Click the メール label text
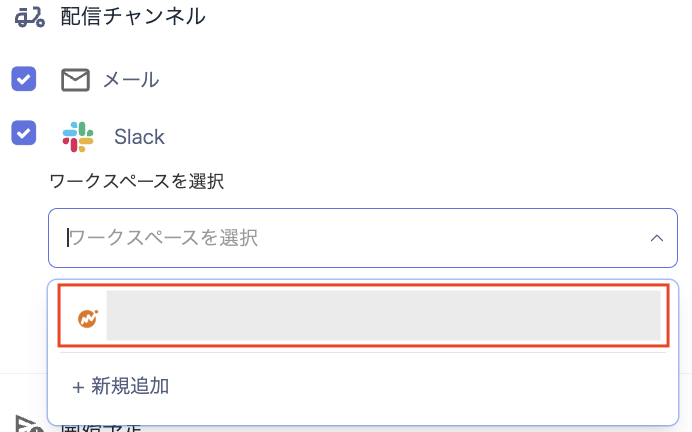The height and width of the screenshot is (432, 692). (x=131, y=80)
